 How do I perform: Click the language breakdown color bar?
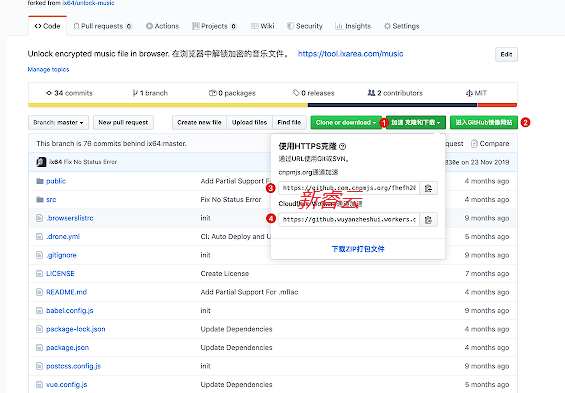coord(273,105)
